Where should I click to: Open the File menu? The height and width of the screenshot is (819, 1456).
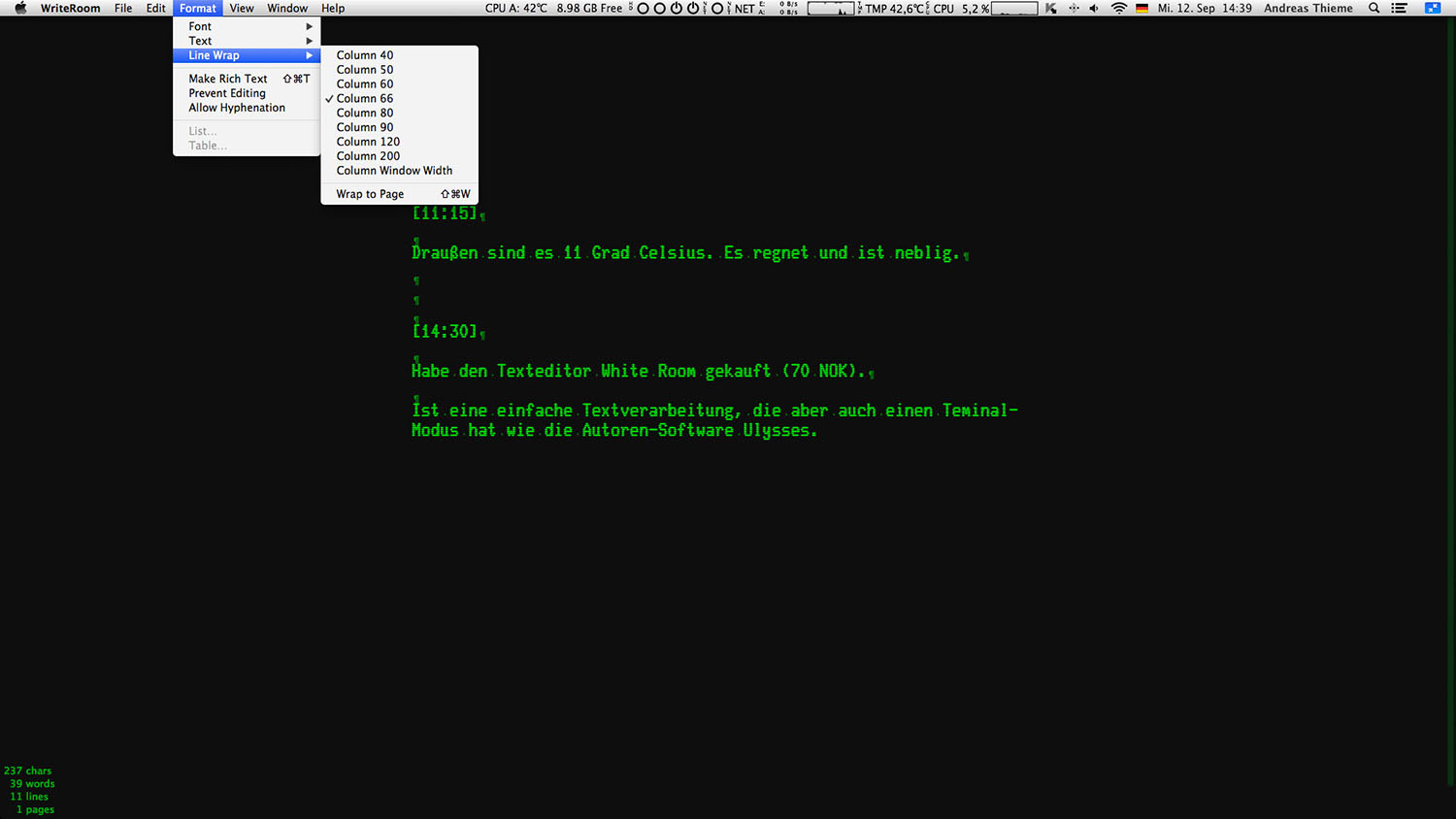[123, 8]
